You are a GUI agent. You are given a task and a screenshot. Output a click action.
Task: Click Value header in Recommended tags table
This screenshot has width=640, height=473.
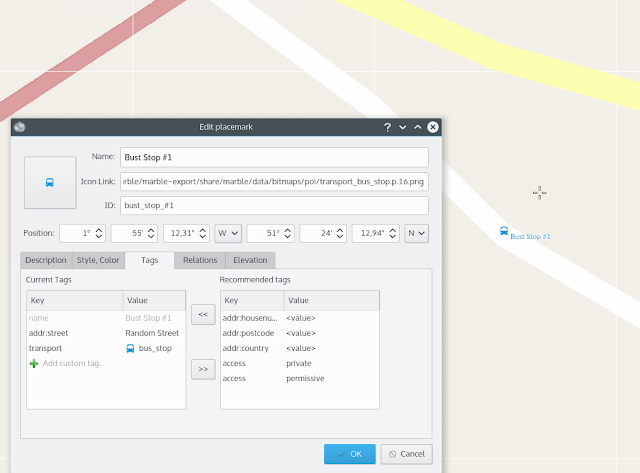(332, 300)
